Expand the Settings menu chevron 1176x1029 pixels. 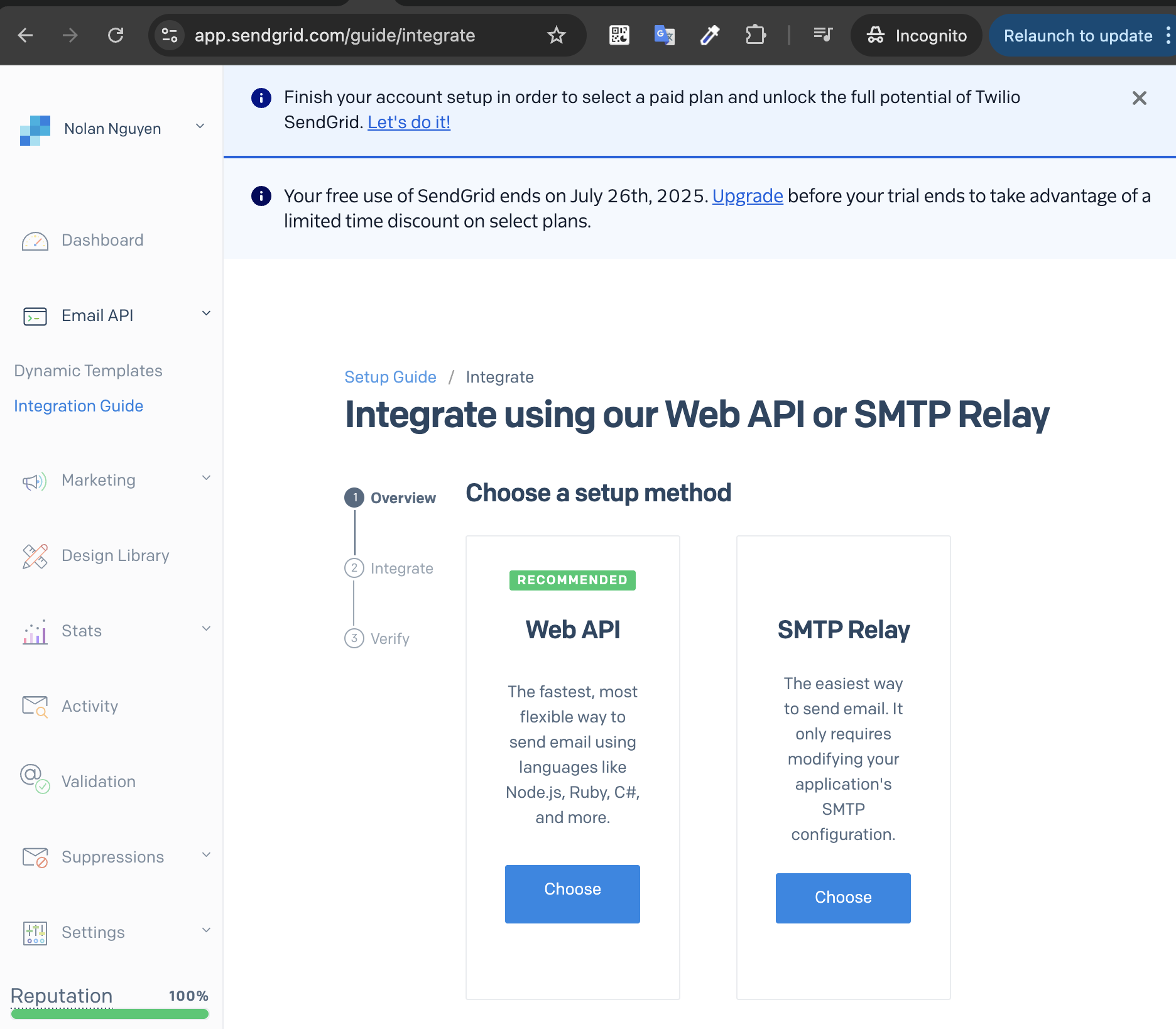click(x=206, y=930)
